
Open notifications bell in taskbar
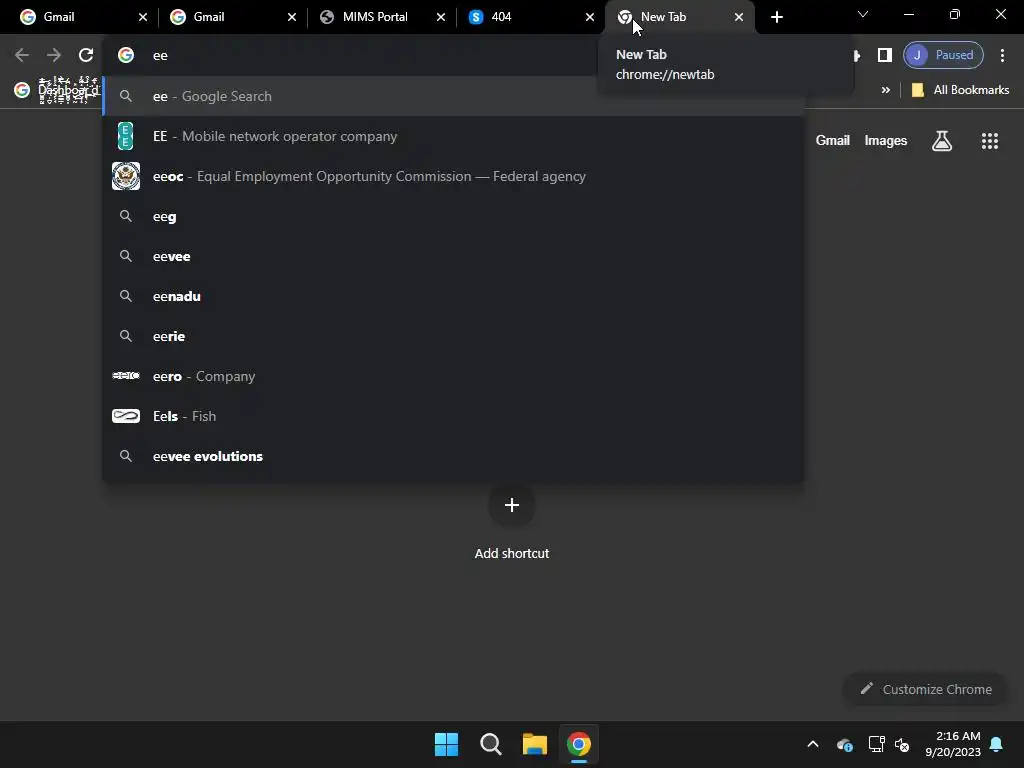997,744
